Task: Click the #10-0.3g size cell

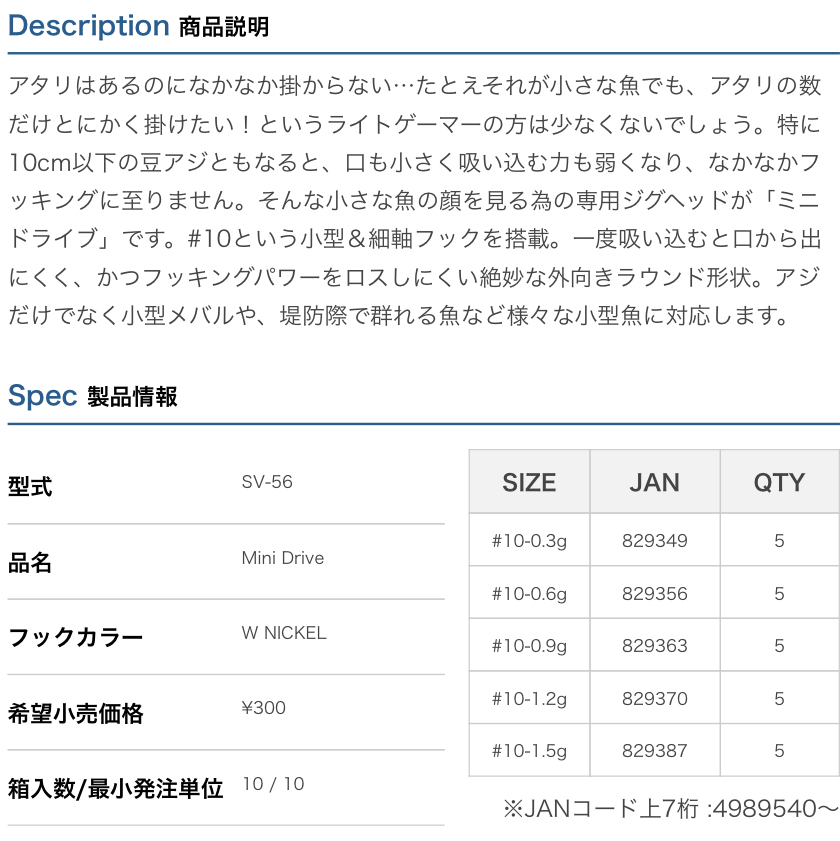Action: click(x=529, y=541)
